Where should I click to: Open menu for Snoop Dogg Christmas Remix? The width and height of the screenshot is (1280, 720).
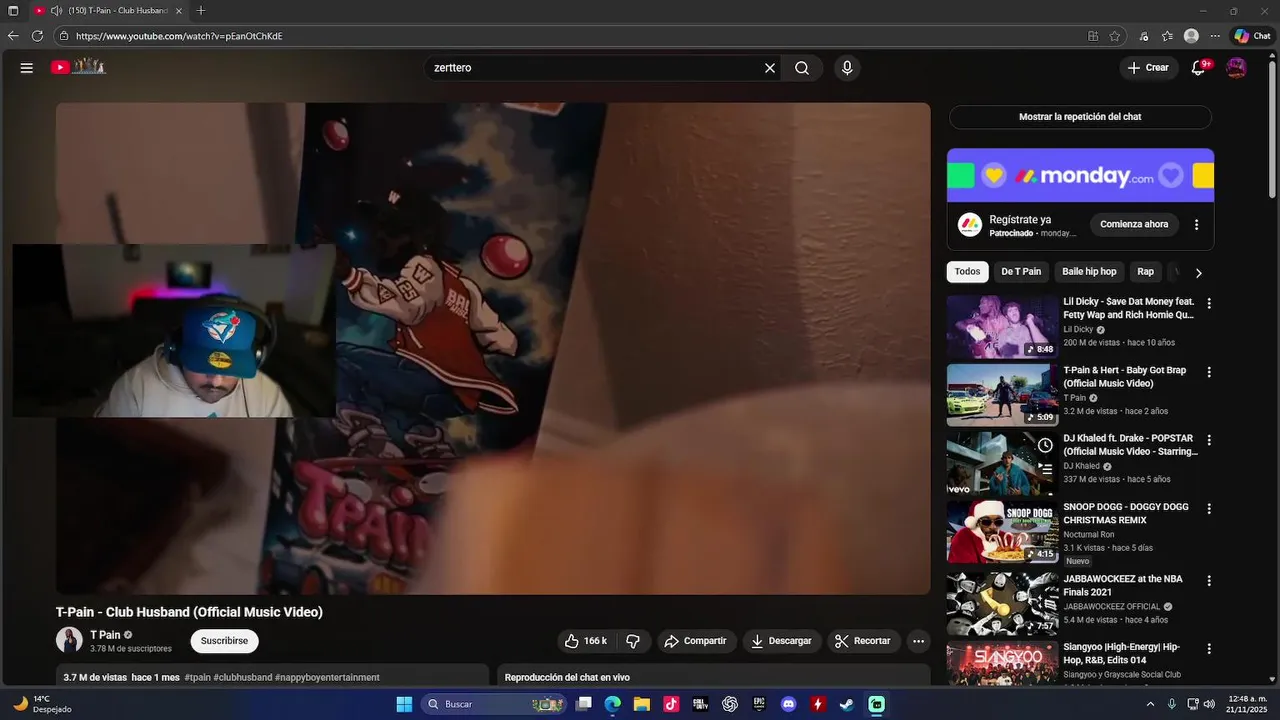coord(1209,509)
